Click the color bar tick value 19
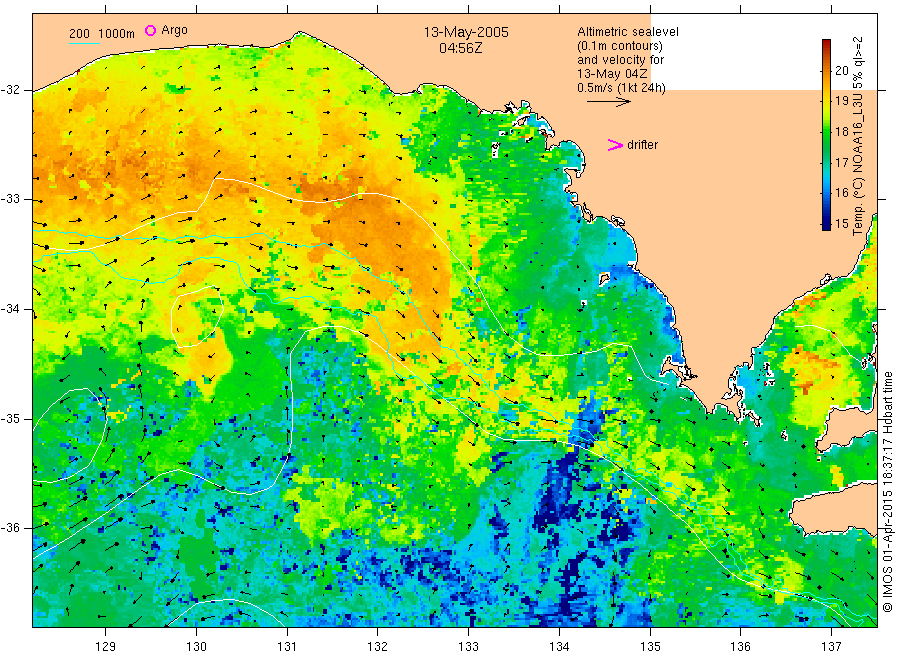Image resolution: width=900 pixels, height=660 pixels. pos(841,101)
